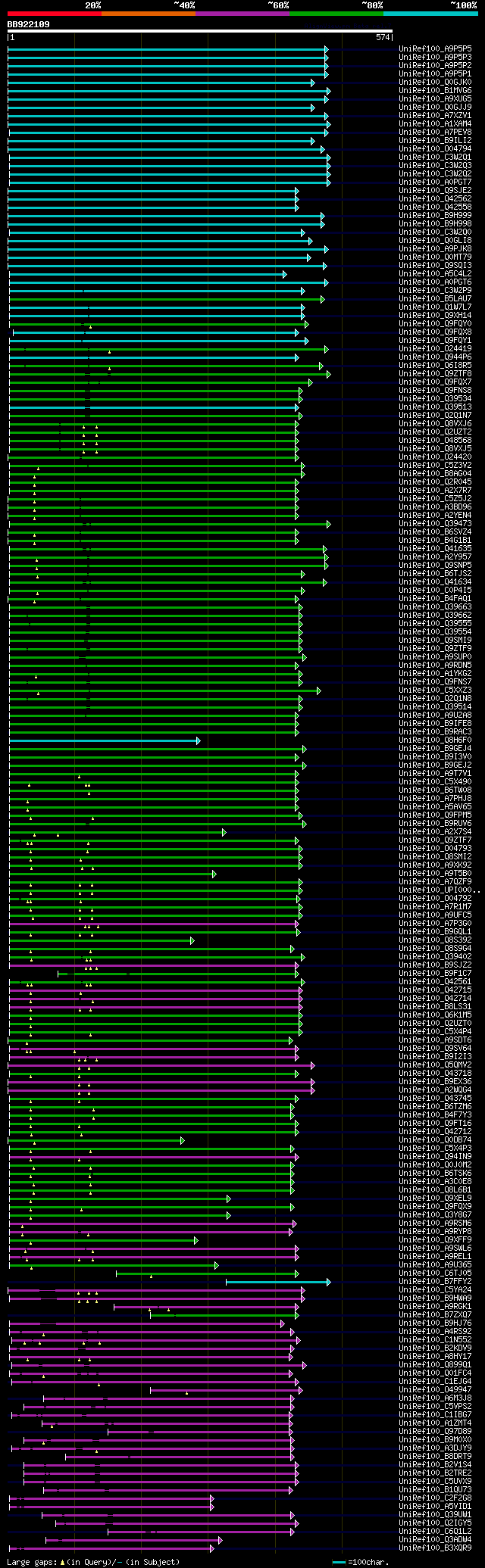Select label UniRef100_Q899Q1
This screenshot has width=485, height=1568.
point(435,1364)
